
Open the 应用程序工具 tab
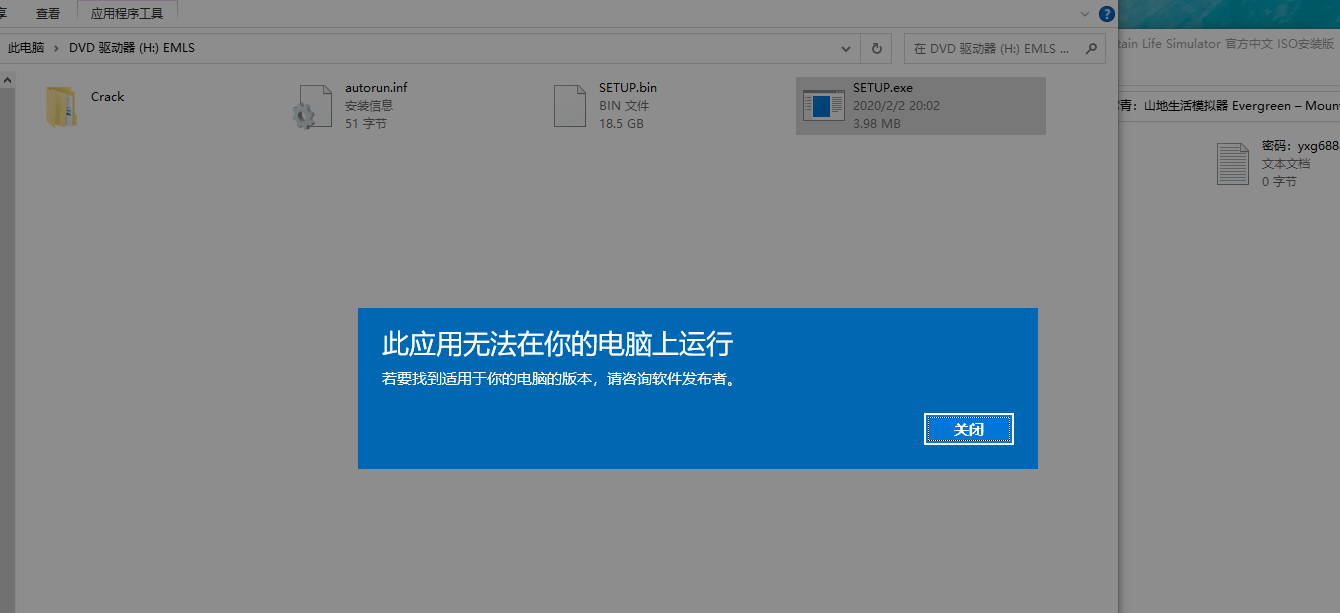point(127,14)
